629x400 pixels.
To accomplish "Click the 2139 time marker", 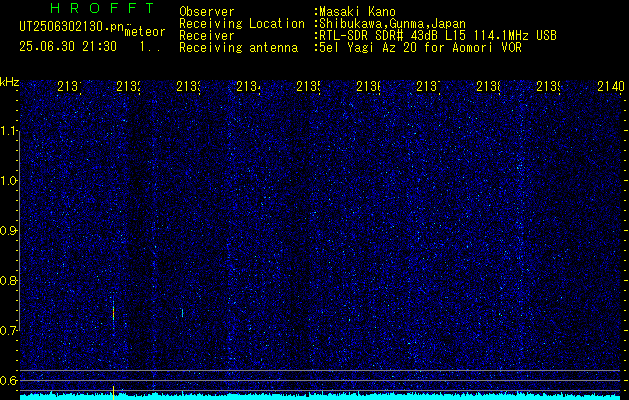I will point(548,86).
